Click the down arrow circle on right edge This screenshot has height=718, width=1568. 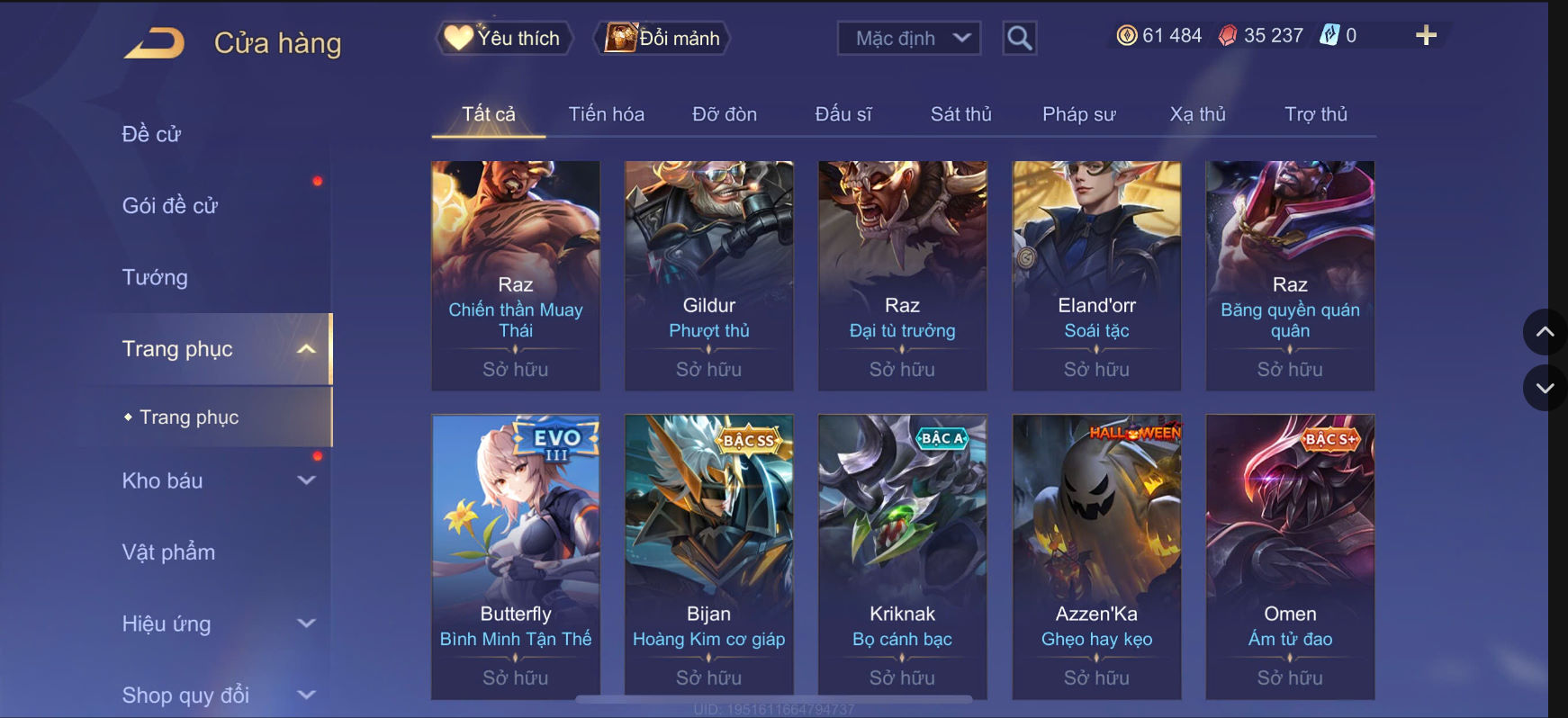pyautogui.click(x=1545, y=389)
